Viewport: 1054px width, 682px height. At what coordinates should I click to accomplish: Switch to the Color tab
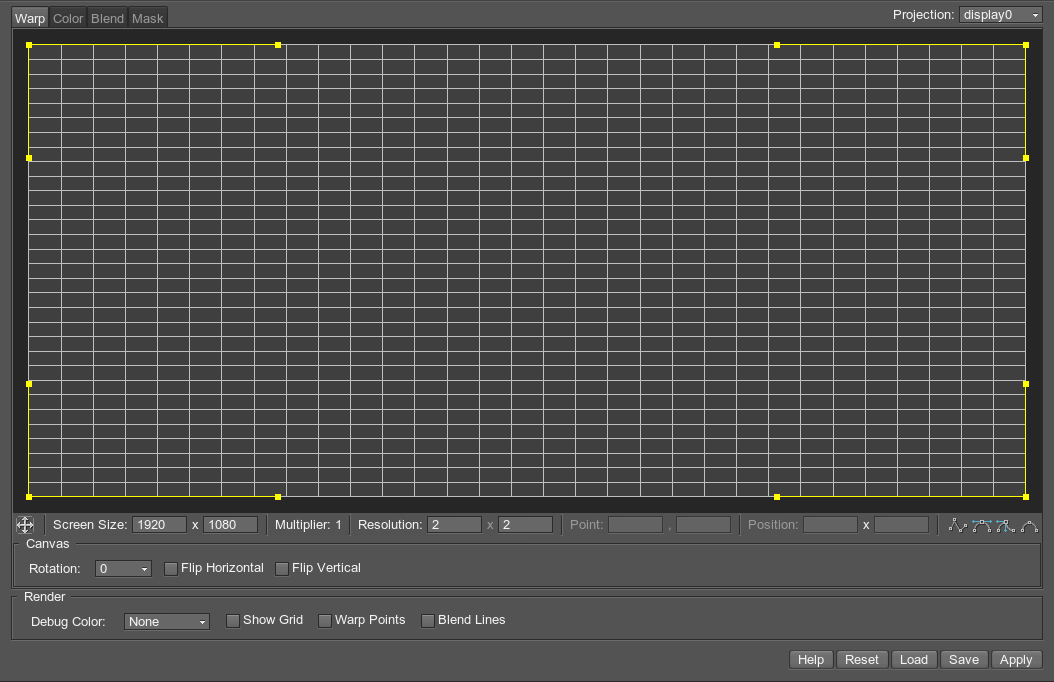68,18
